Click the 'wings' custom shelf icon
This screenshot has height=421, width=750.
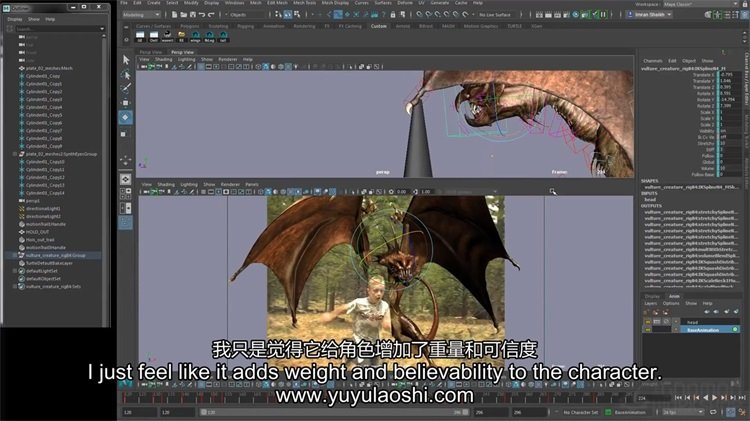[195, 36]
